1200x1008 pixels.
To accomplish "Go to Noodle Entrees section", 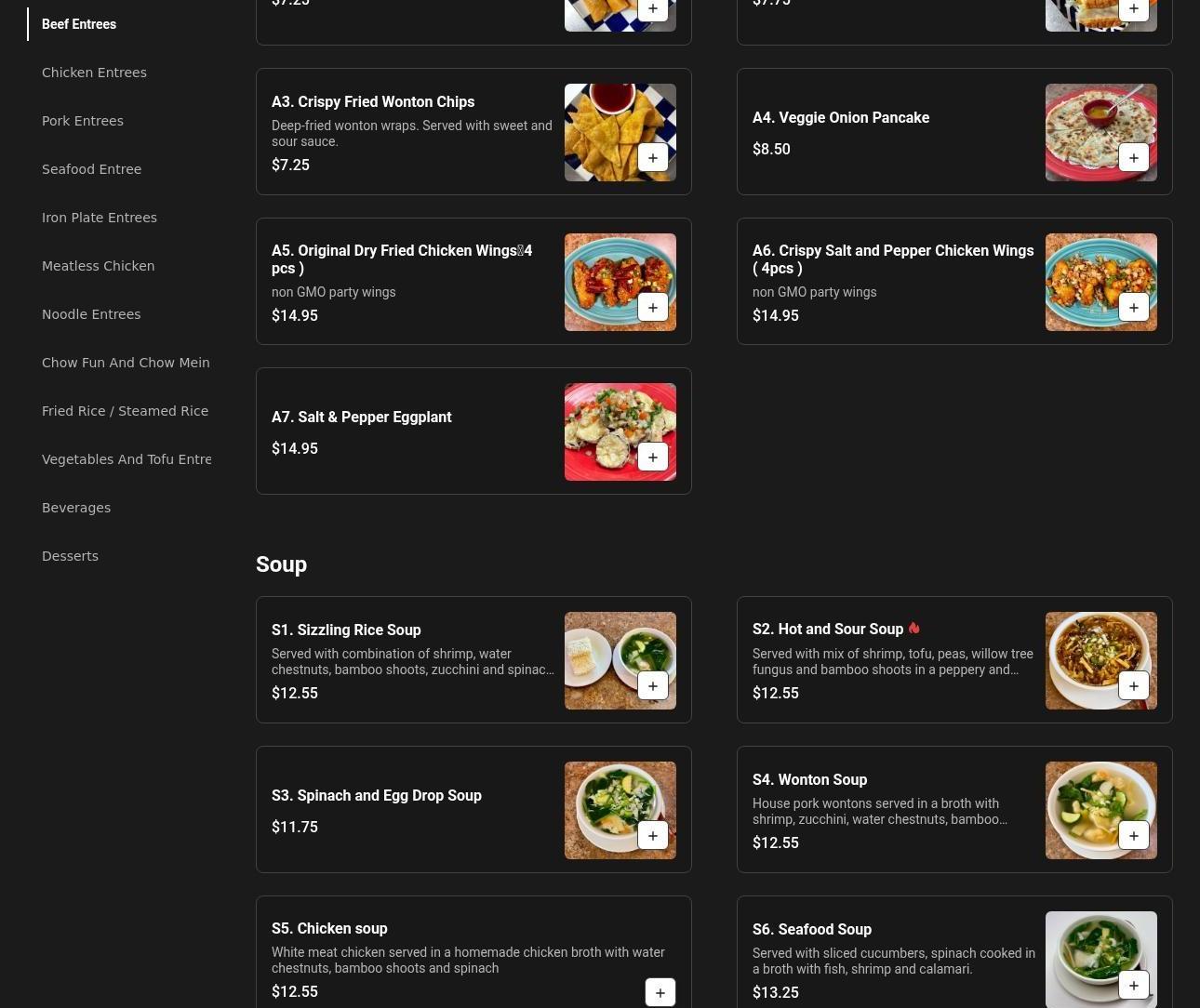I will point(91,314).
